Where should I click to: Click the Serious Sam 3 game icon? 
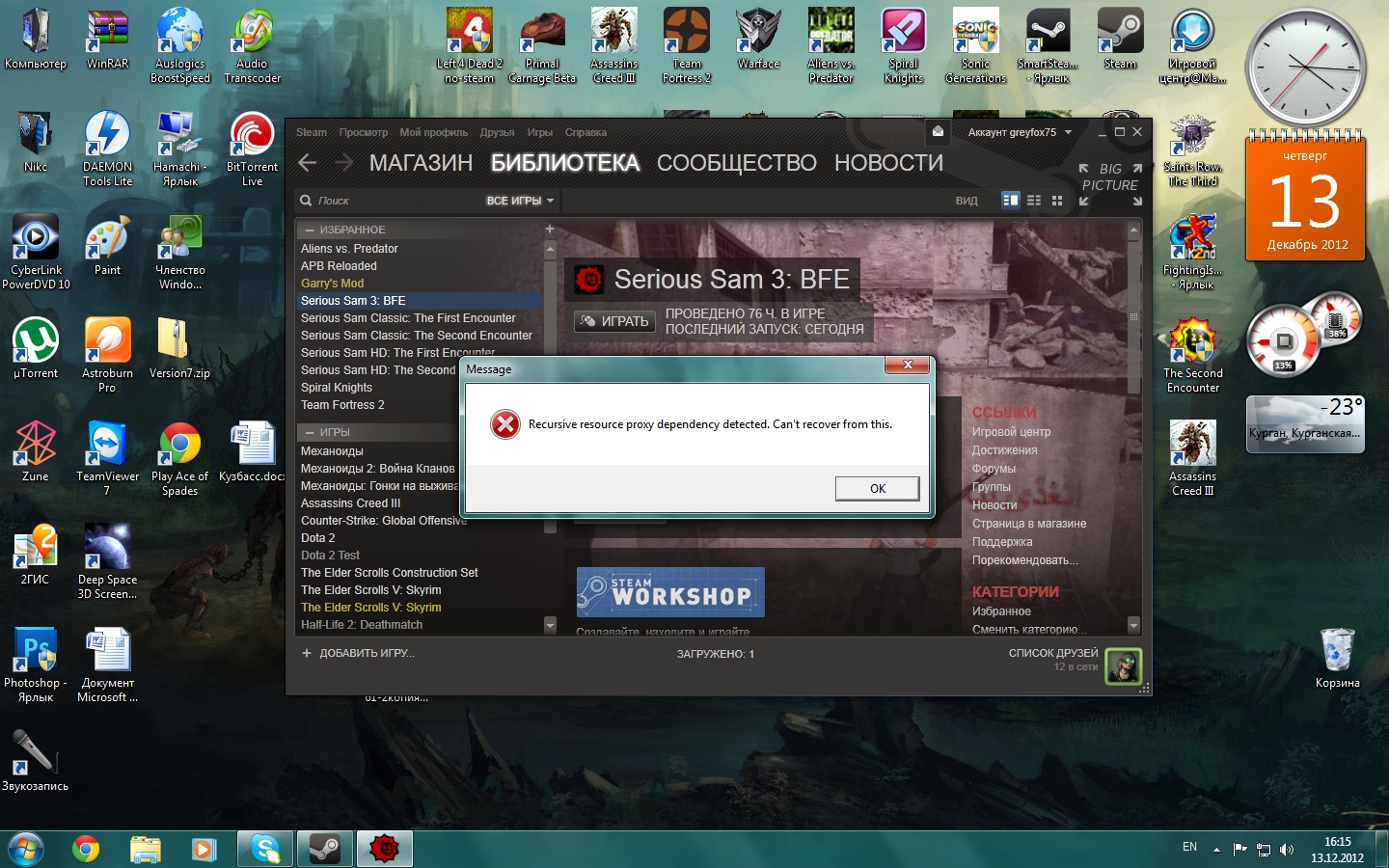(589, 279)
